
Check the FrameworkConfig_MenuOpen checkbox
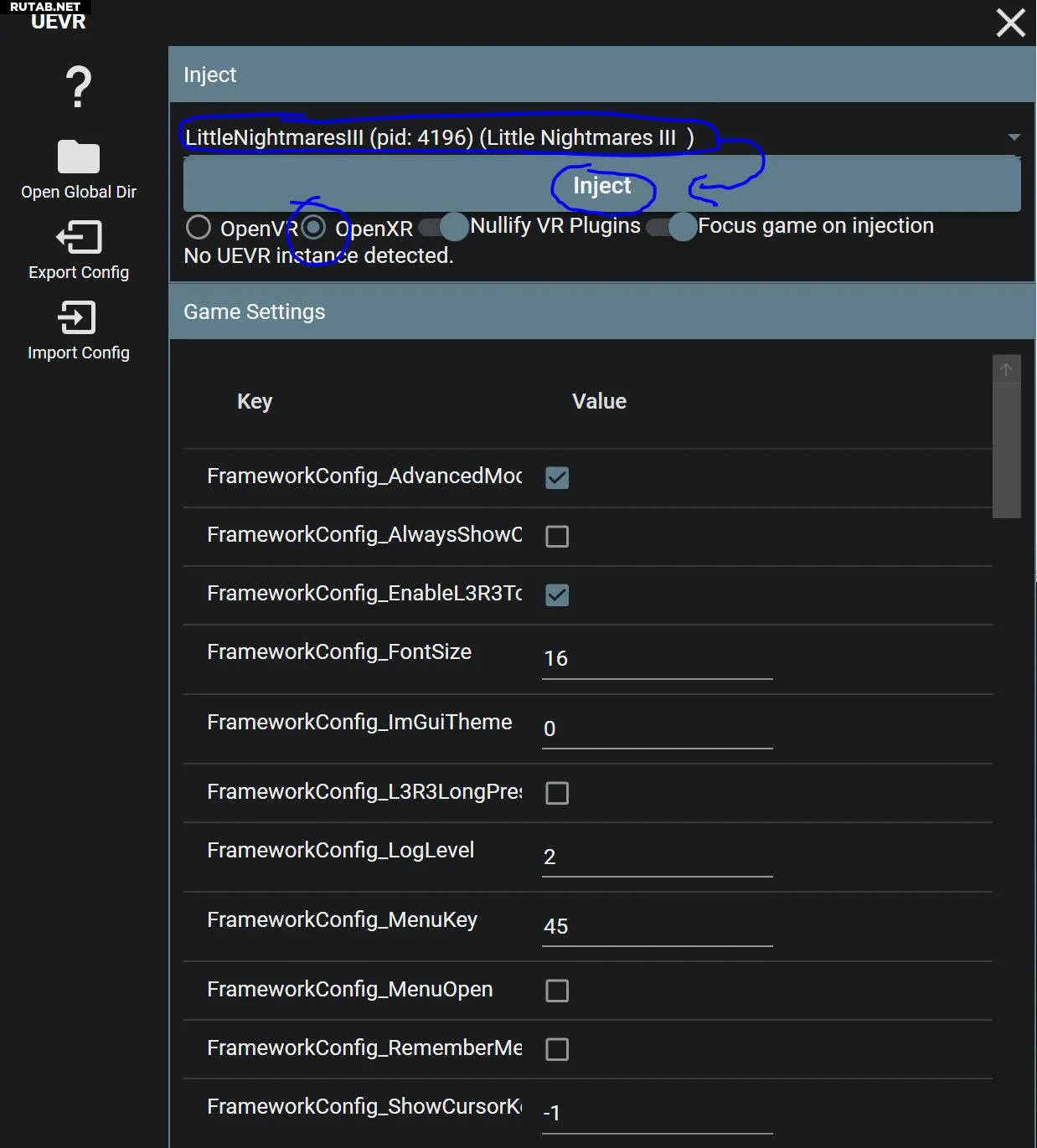tap(557, 991)
